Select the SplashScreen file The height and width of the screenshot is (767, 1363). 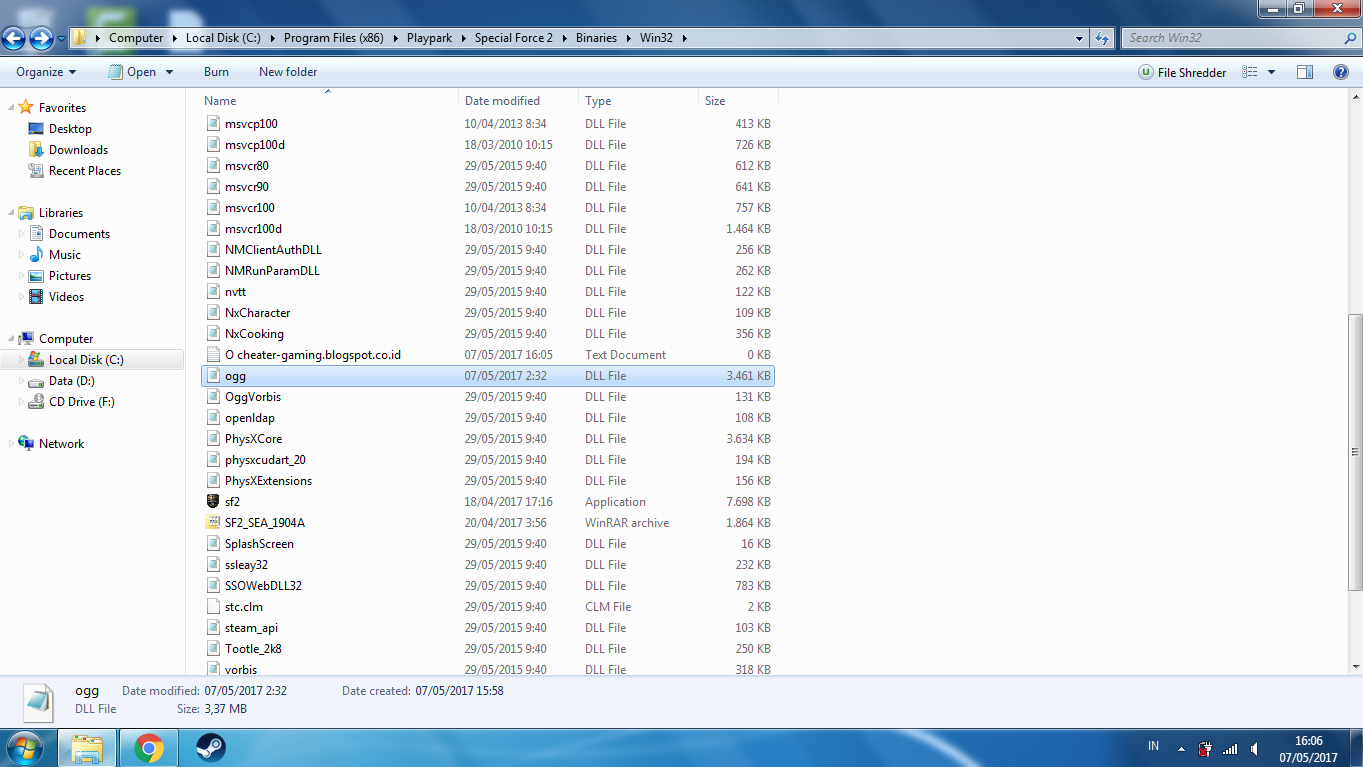coord(259,544)
